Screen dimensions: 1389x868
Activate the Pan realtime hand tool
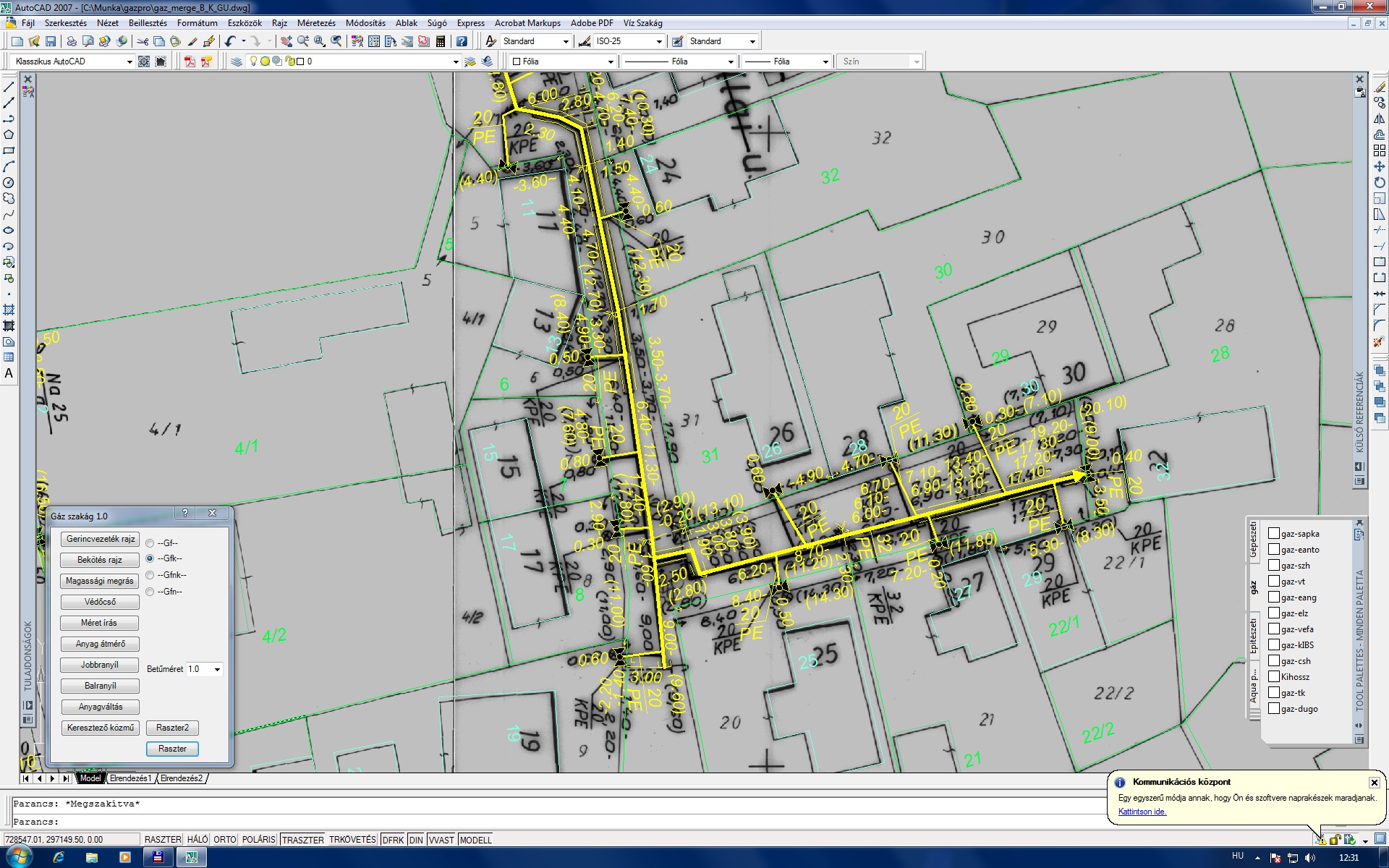[x=286, y=41]
